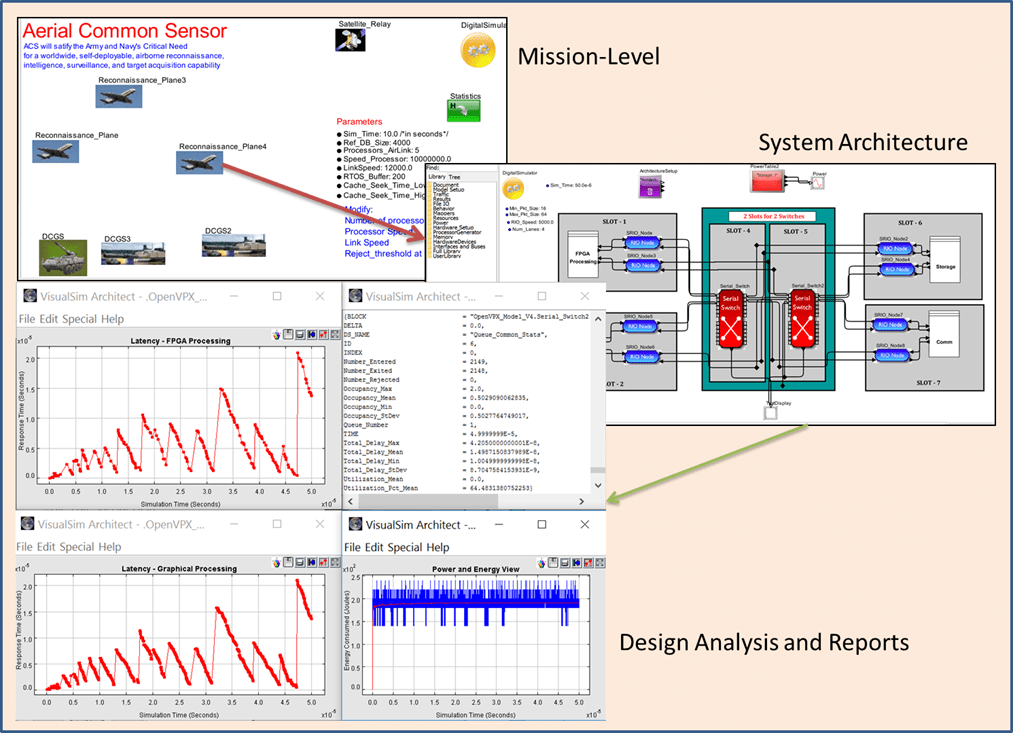Click the Reconnaissance_Plane3 aircraft icon
The width and height of the screenshot is (1013, 733).
[119, 96]
